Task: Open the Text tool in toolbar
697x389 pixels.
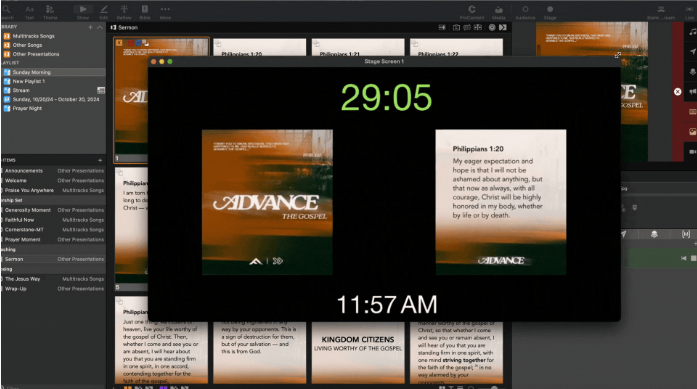Action: (29, 12)
